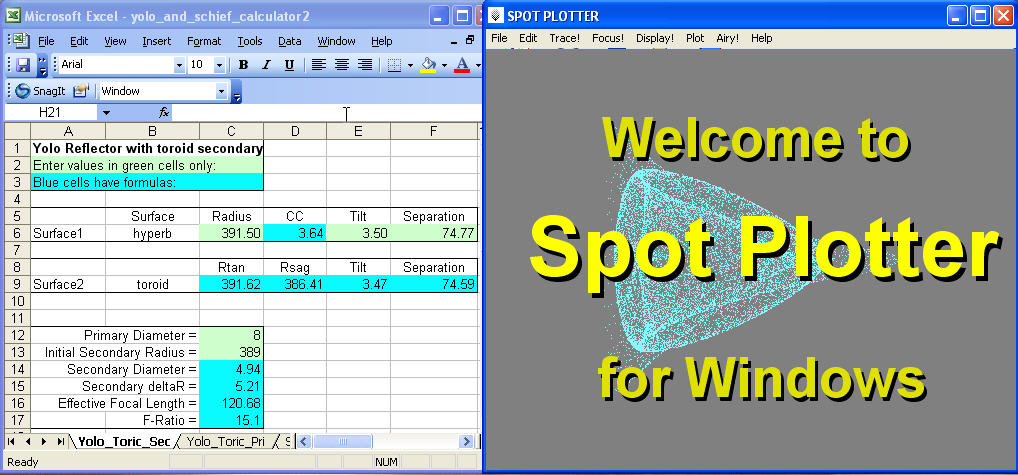Open Spot Plotter File menu
This screenshot has height=475, width=1018.
[x=499, y=38]
